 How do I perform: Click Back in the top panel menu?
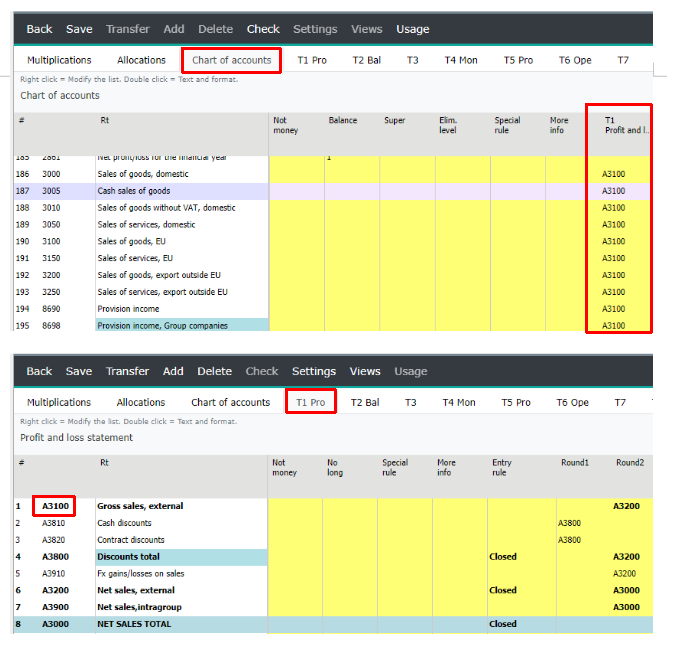coord(39,29)
